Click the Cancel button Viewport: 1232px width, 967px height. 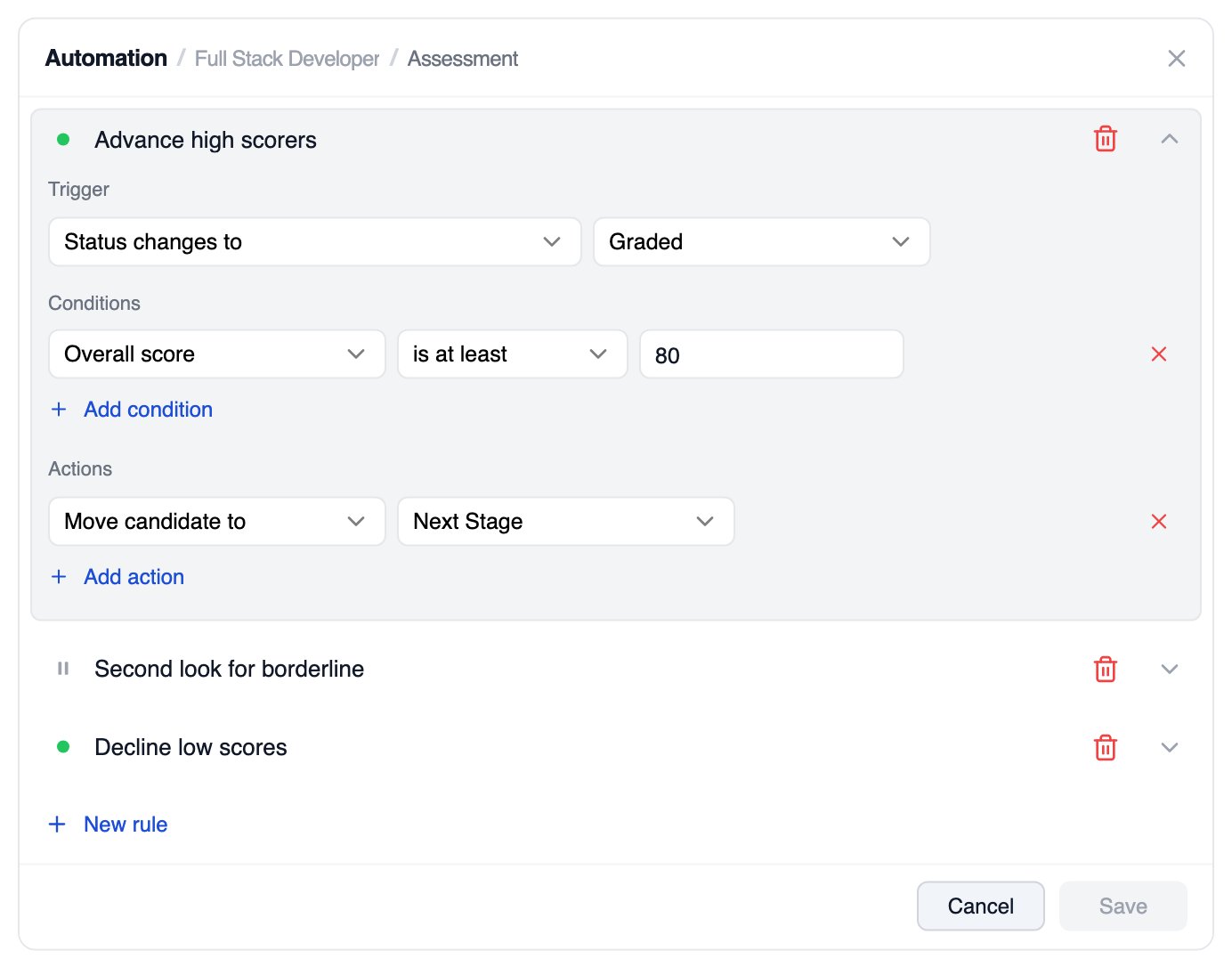(981, 906)
